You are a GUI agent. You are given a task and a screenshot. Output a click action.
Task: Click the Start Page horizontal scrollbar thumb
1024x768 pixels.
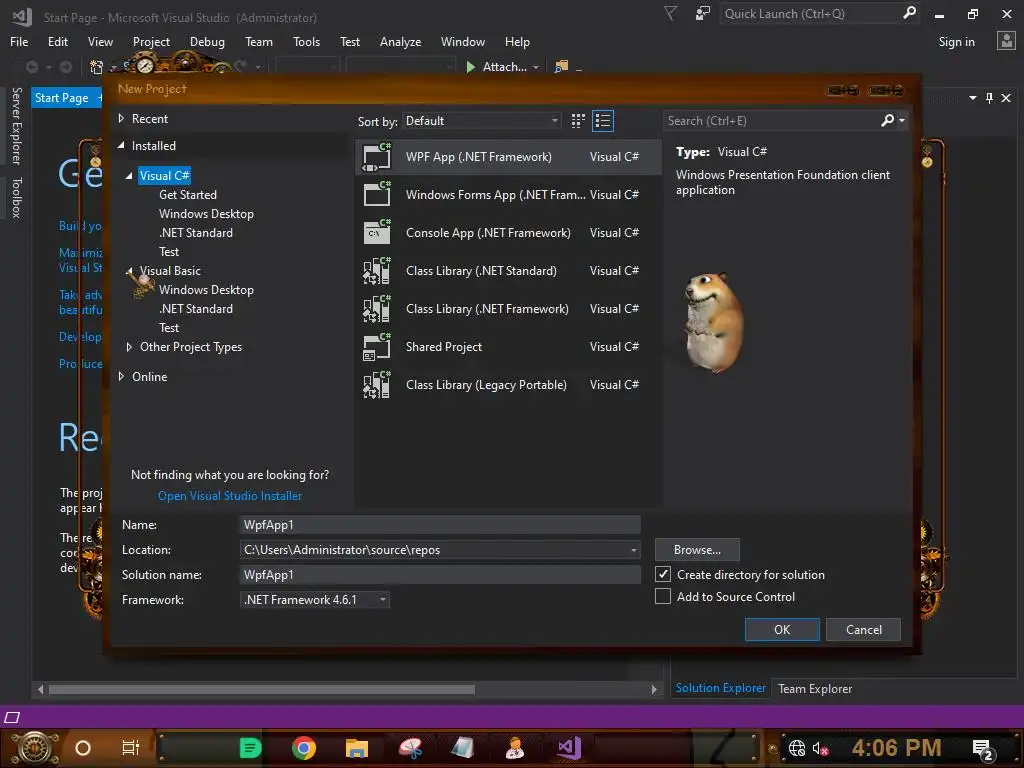tap(261, 690)
